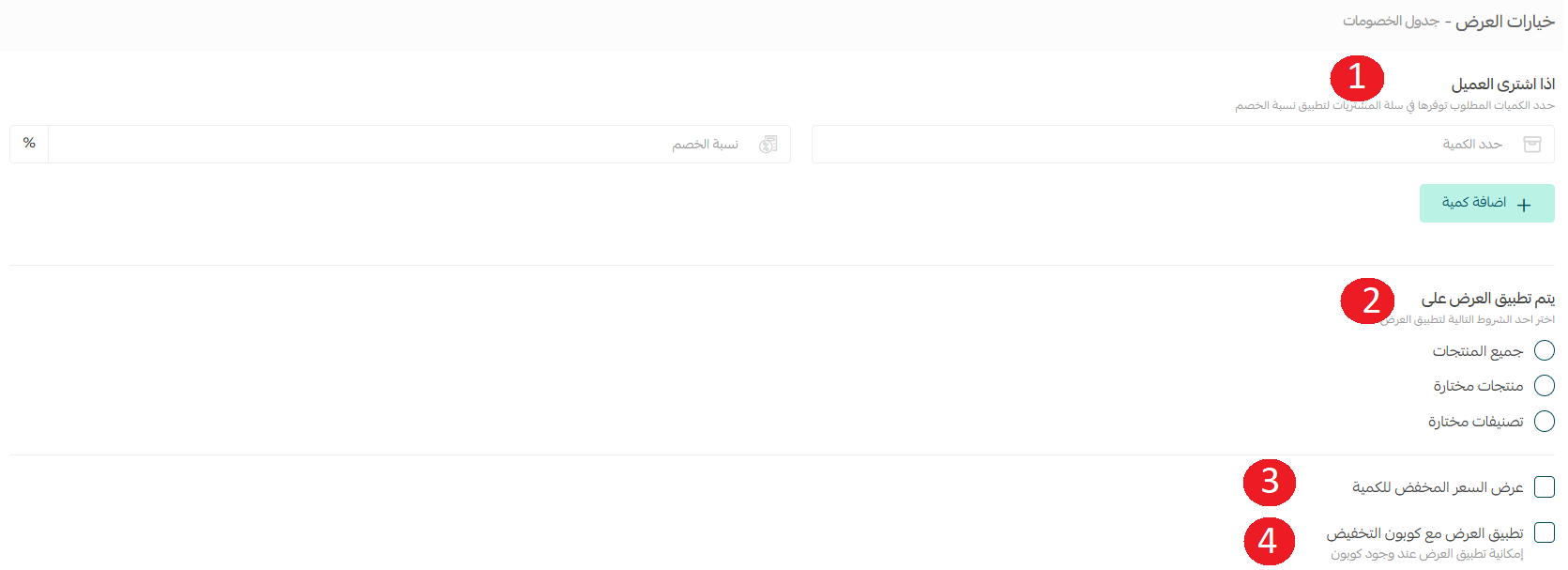Click the % suffix on discount field
The width and height of the screenshot is (1568, 570).
click(x=29, y=144)
